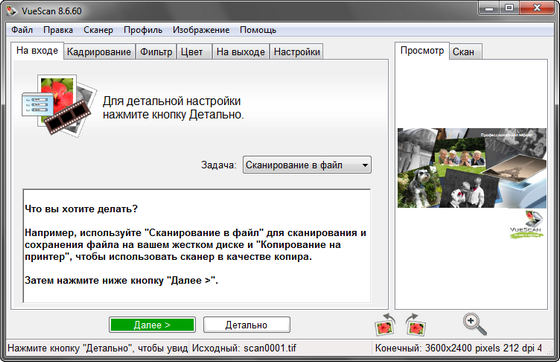Open the Профиль menu
560x362 pixels.
(x=143, y=30)
